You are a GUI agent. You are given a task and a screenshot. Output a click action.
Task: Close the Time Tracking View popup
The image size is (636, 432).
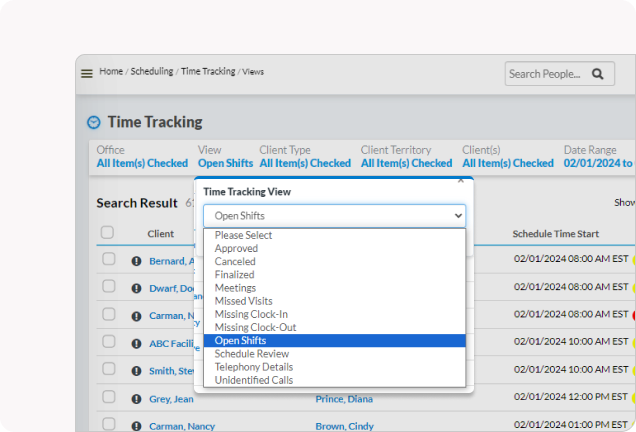tap(460, 180)
